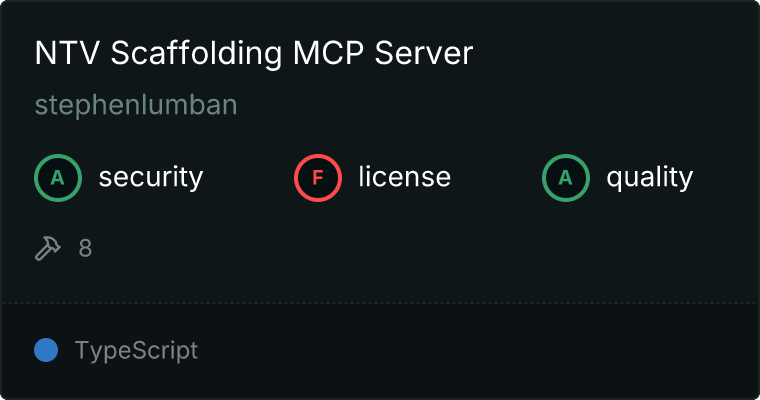Viewport: 760px width, 400px height.
Task: Click the empty footer area beside TypeScript
Action: click(475, 351)
